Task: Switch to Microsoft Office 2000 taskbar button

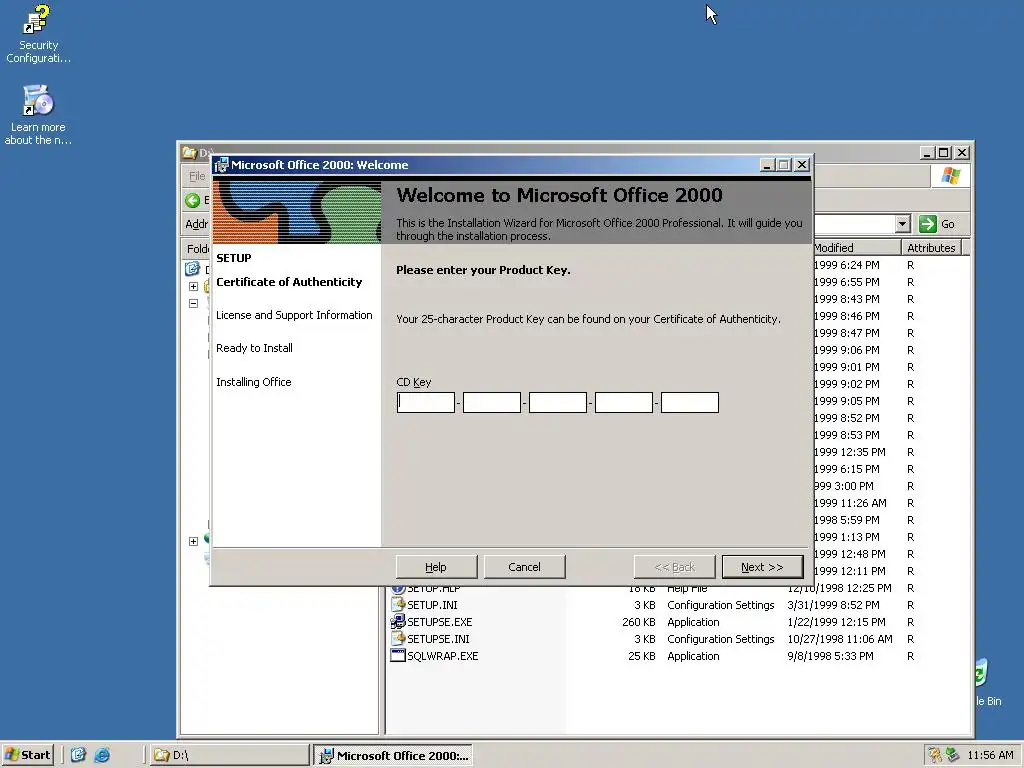Action: tap(393, 755)
